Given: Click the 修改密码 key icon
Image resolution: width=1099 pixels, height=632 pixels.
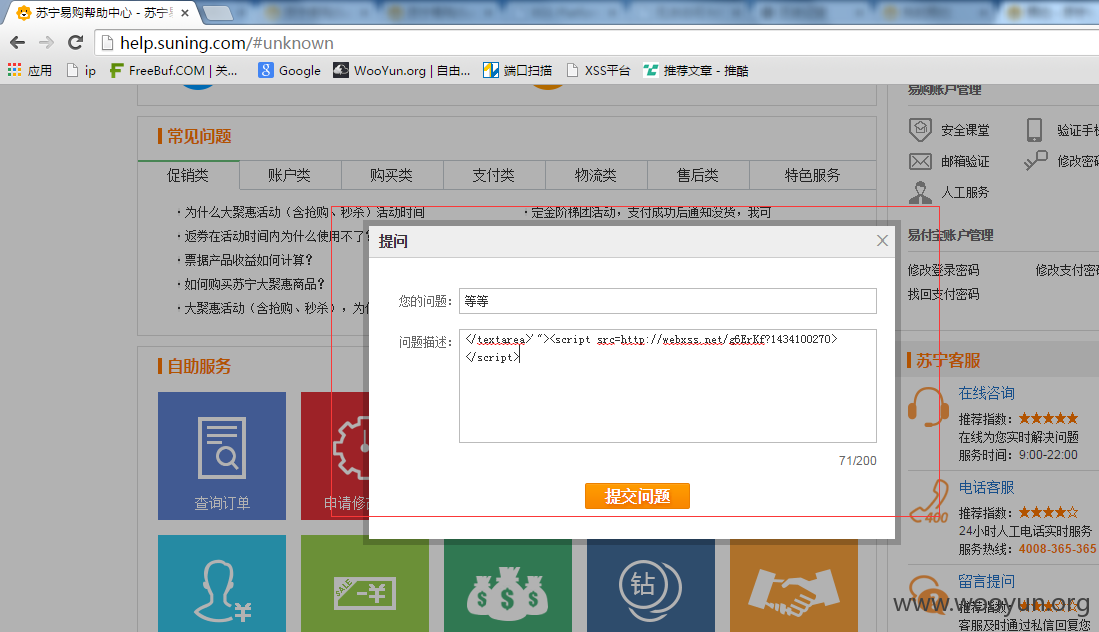Looking at the screenshot, I should (x=1035, y=160).
